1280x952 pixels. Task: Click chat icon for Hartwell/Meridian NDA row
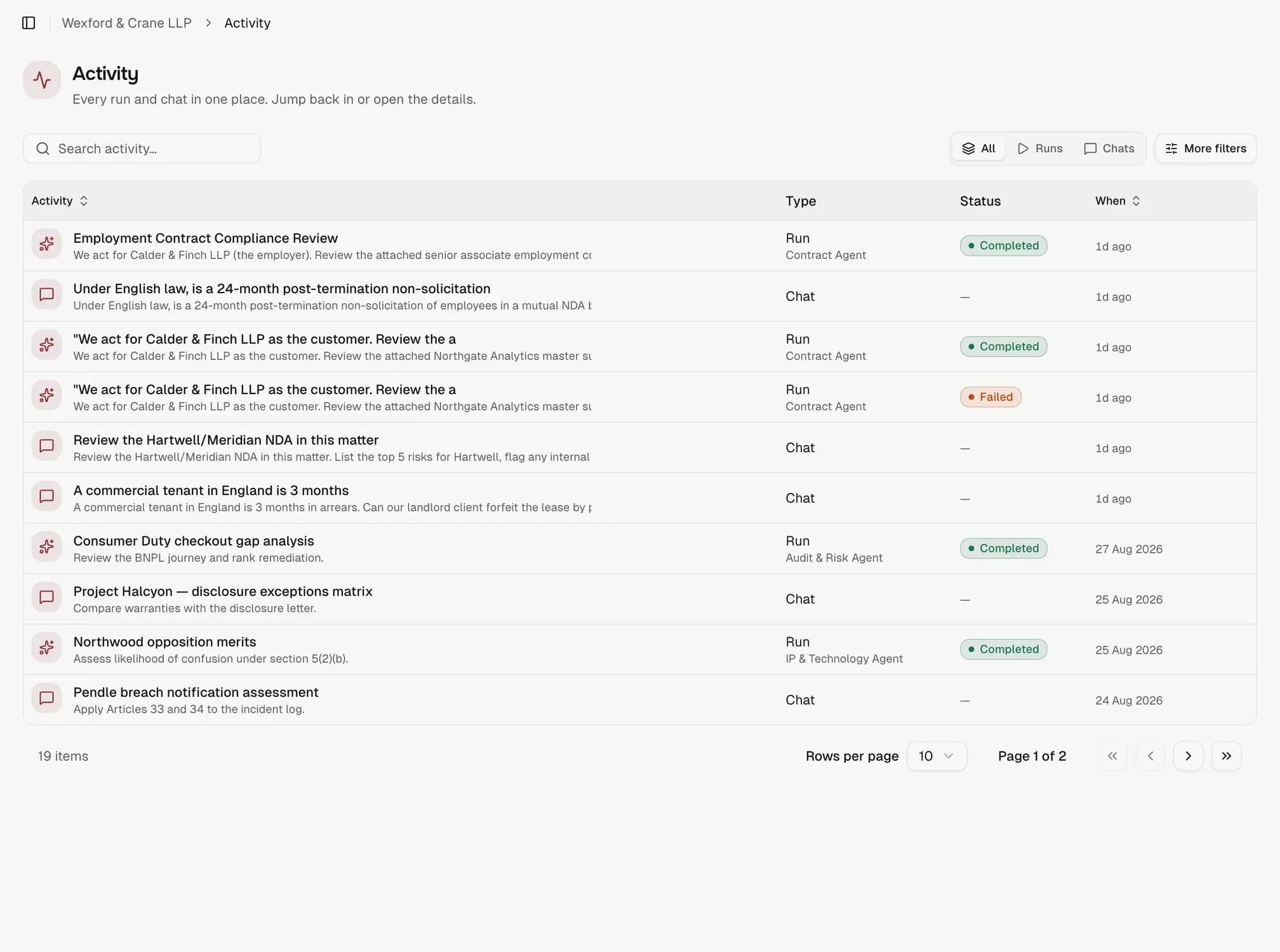(x=46, y=446)
